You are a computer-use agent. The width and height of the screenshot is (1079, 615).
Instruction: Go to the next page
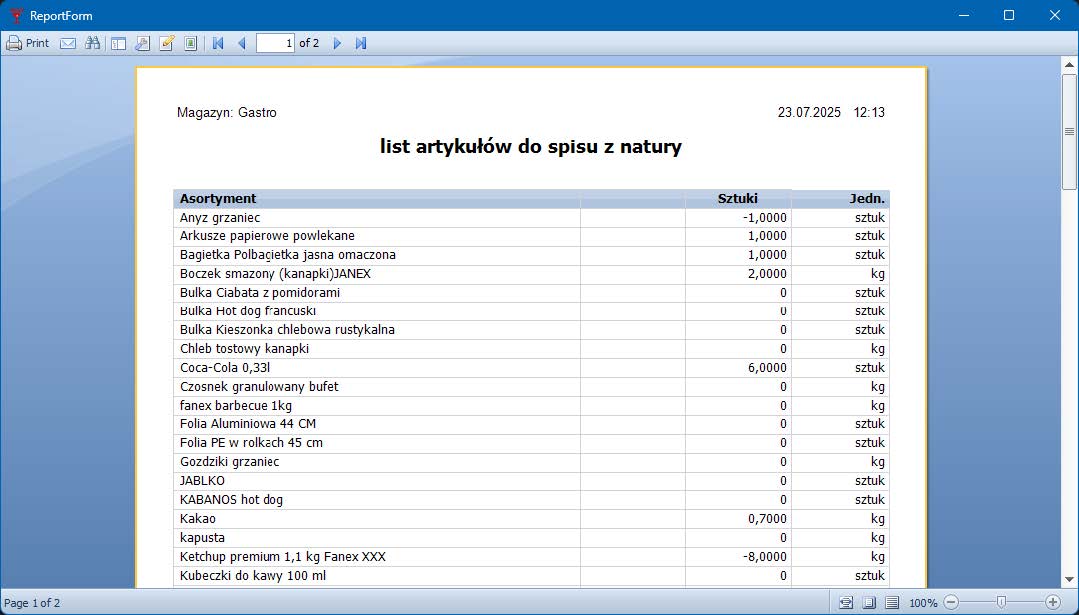point(337,43)
